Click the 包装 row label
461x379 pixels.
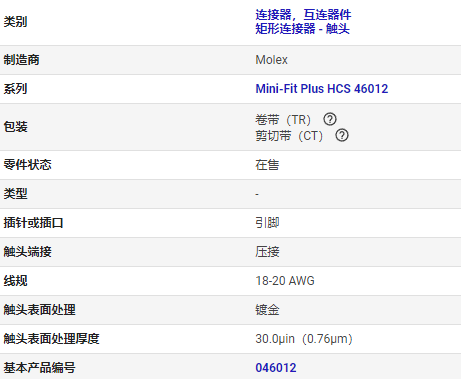tap(15, 127)
